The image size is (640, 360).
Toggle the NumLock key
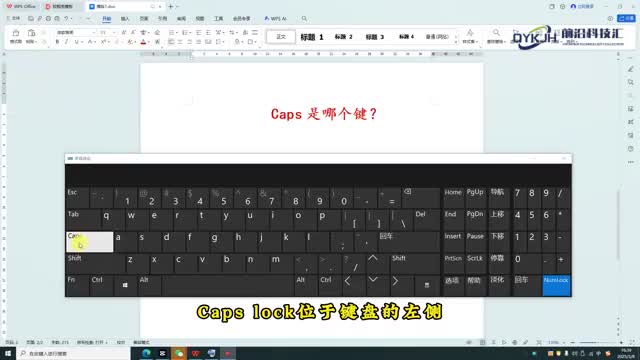pos(556,285)
